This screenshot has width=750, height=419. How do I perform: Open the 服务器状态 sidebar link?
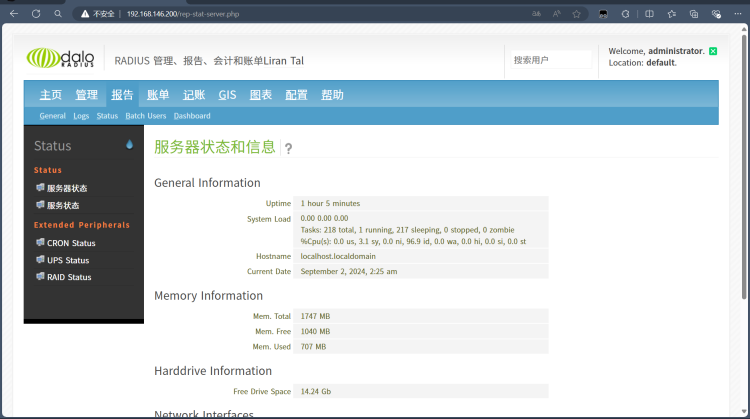[67, 188]
